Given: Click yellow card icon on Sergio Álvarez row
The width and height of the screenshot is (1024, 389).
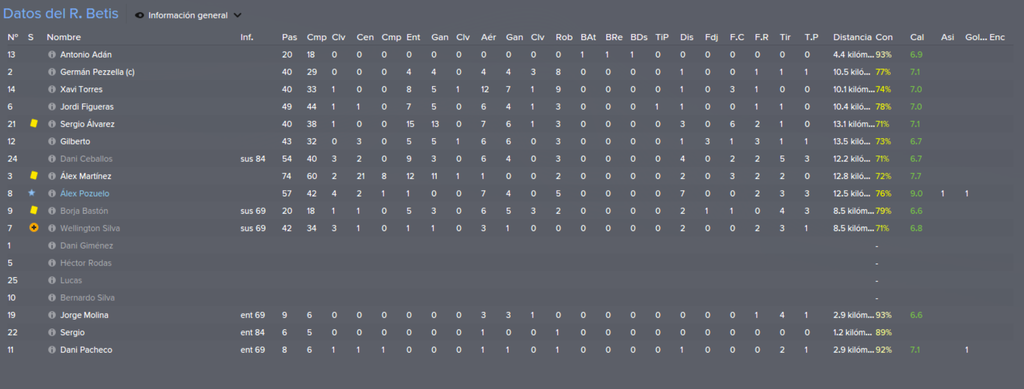Looking at the screenshot, I should coord(34,123).
